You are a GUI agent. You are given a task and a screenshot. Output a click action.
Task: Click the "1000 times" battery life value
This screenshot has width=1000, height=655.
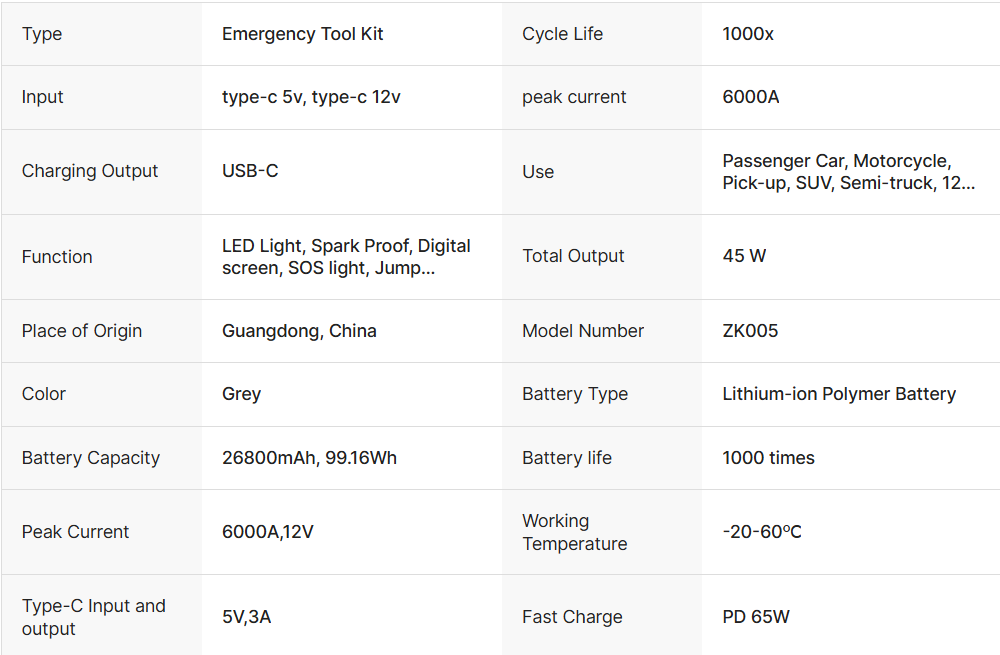[768, 458]
